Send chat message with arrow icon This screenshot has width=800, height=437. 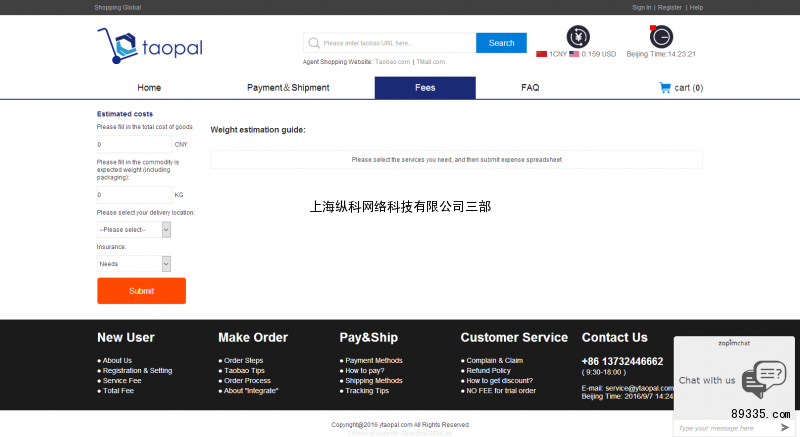click(784, 427)
